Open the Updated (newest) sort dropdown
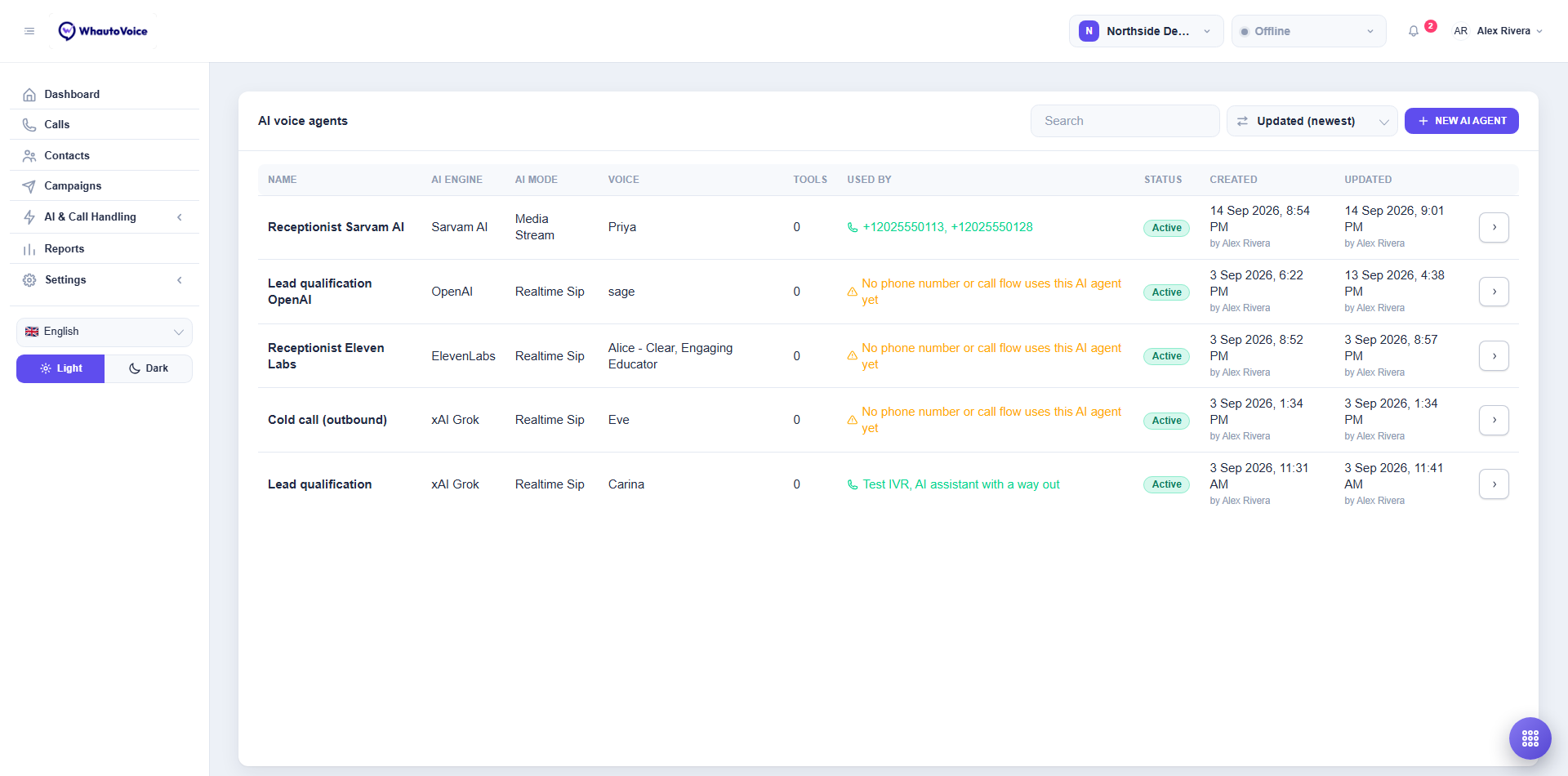The height and width of the screenshot is (776, 1568). pyautogui.click(x=1312, y=121)
